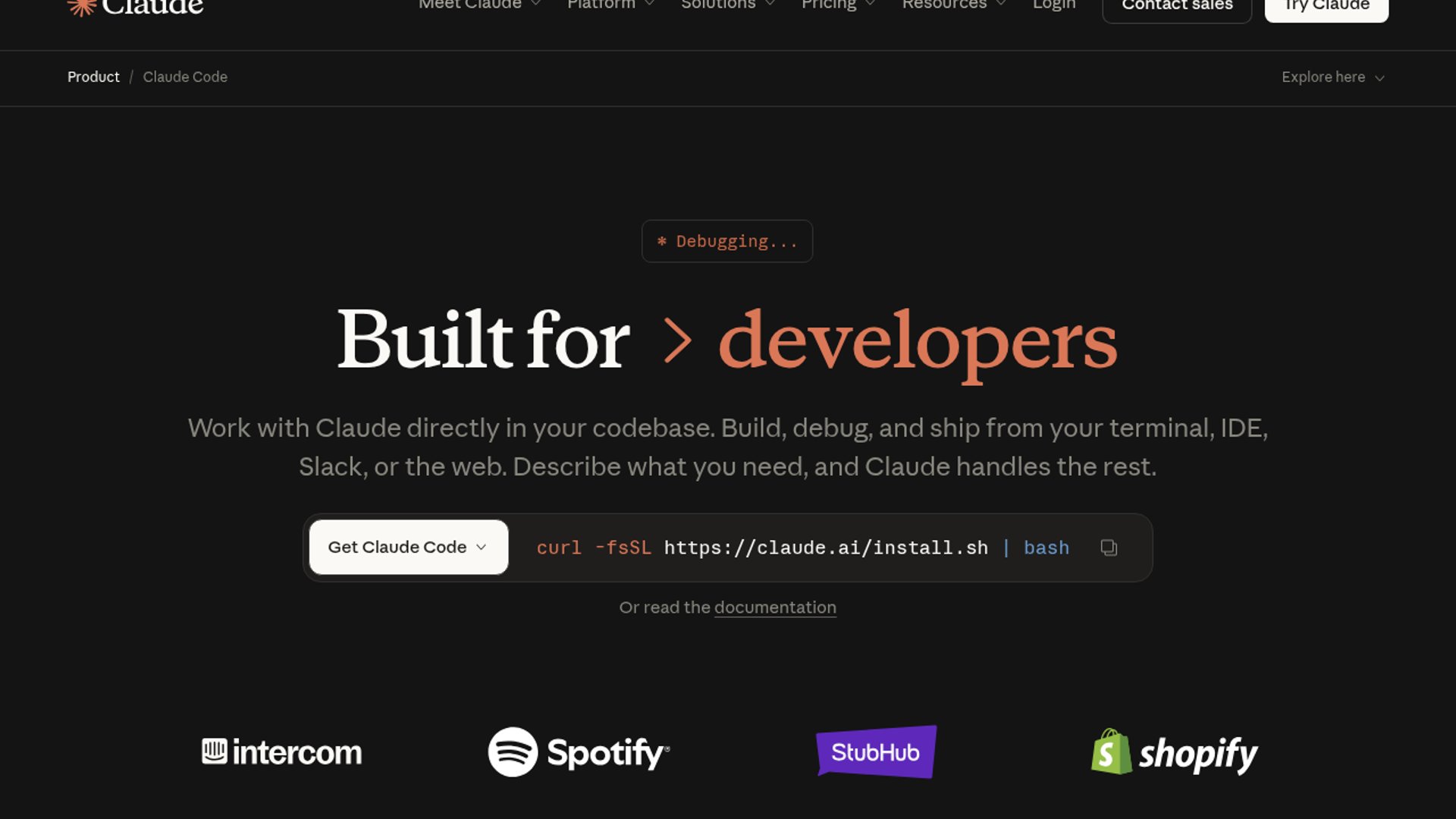
Task: Expand the Solutions menu
Action: click(726, 5)
